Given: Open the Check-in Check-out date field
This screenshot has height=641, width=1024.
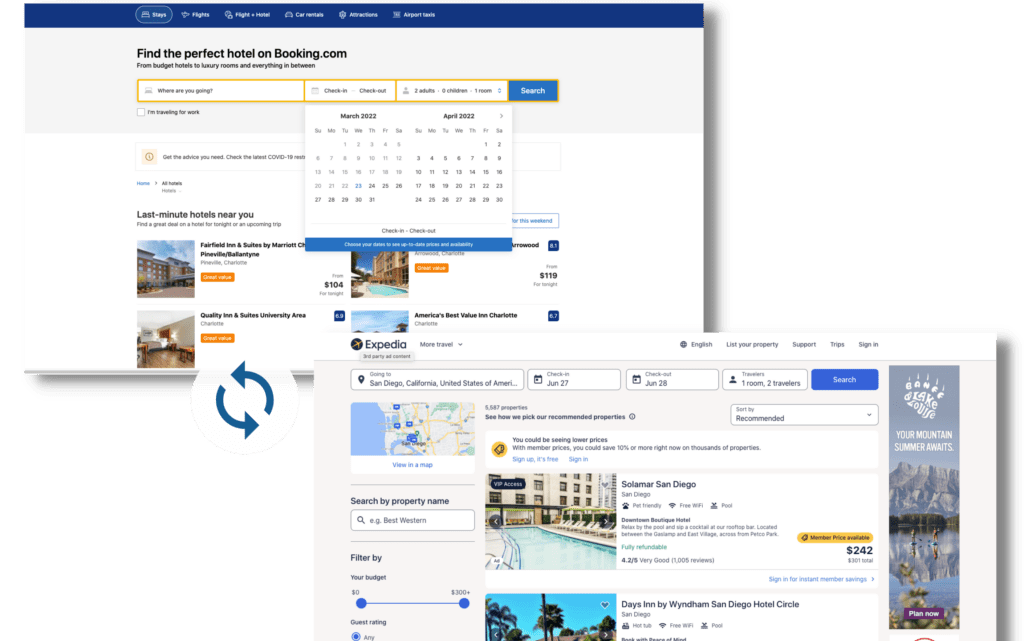Looking at the screenshot, I should coord(350,91).
